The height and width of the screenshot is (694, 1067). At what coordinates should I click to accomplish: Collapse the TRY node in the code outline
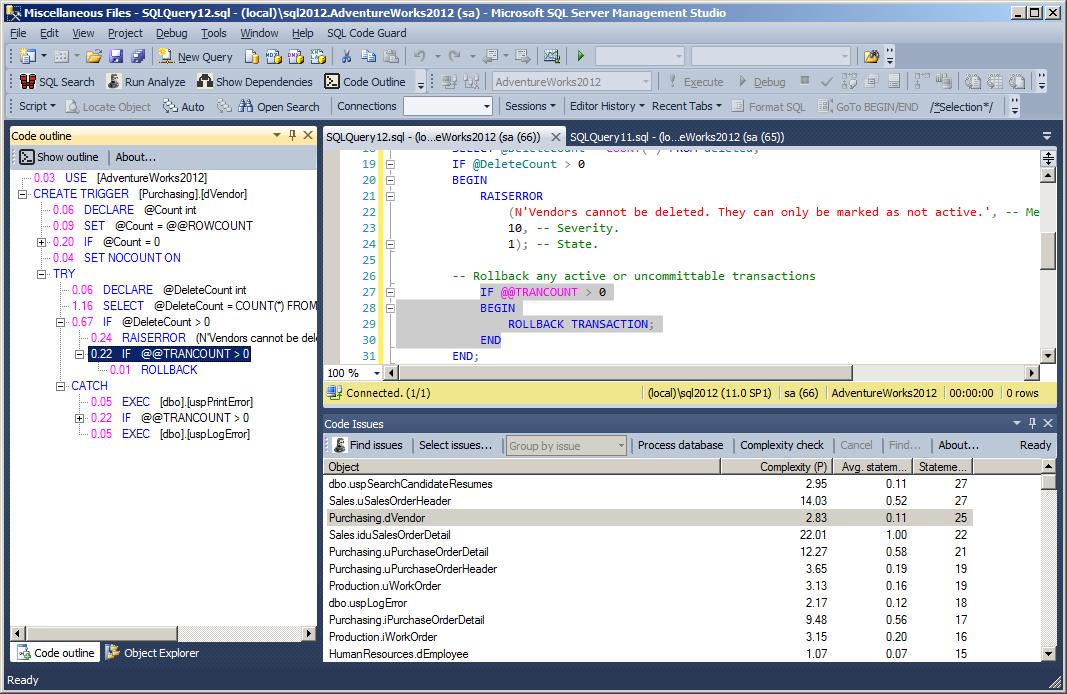coord(42,274)
